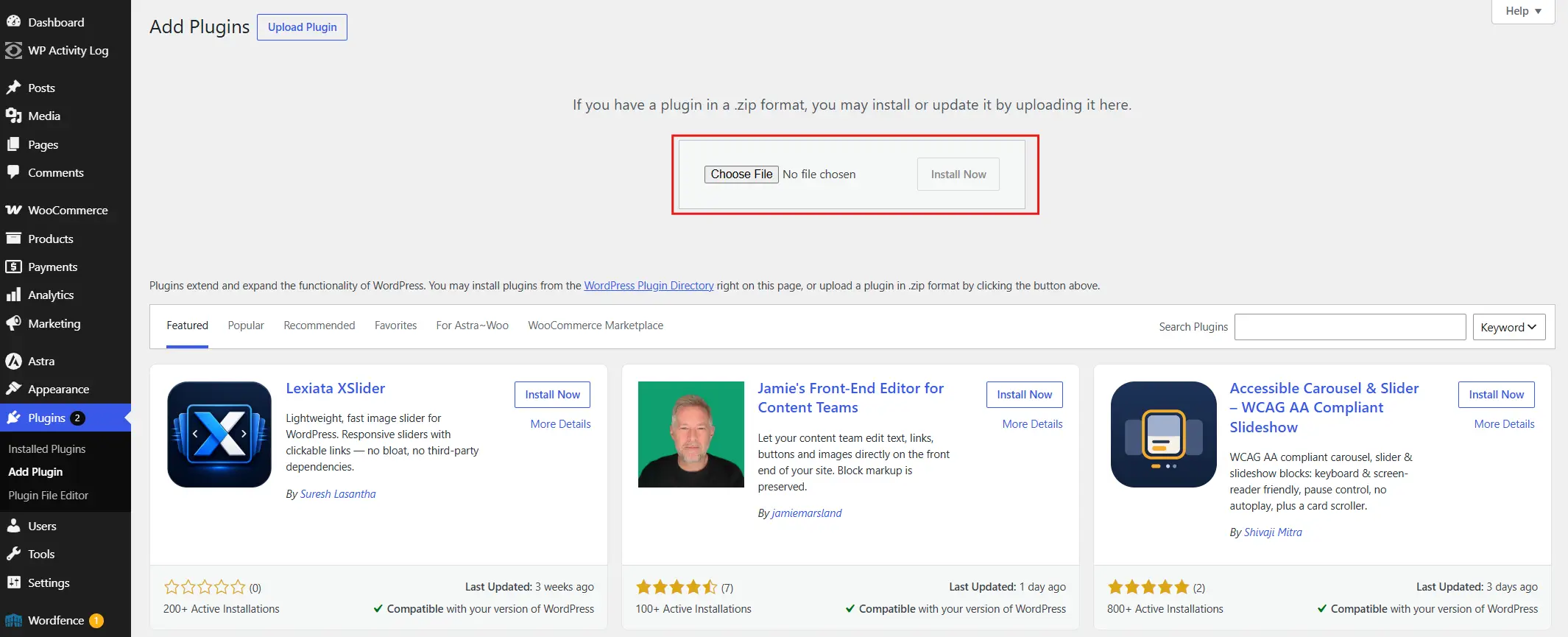This screenshot has height=637, width=1568.
Task: Click the Plugins update count badge
Action: tap(77, 418)
